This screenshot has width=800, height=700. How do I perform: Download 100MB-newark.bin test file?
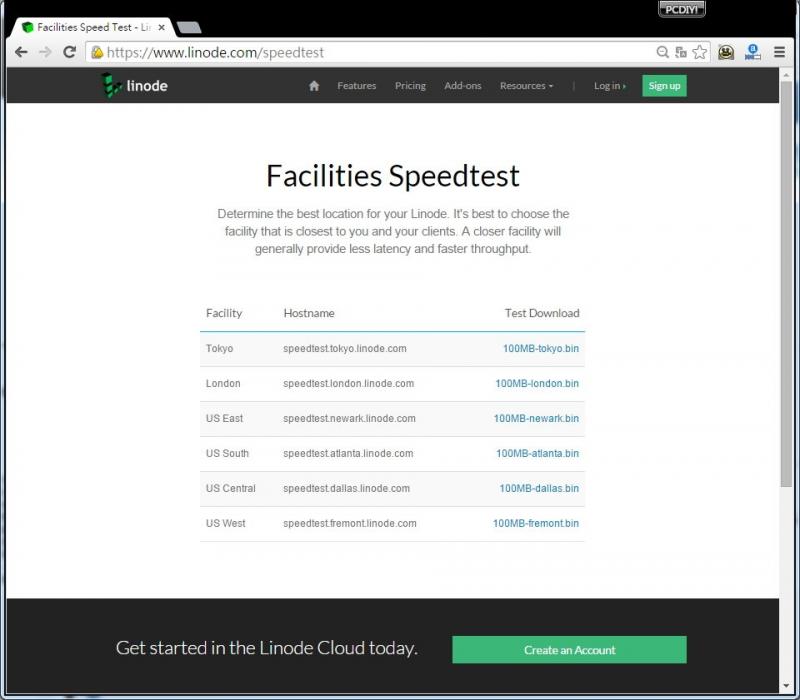(536, 418)
